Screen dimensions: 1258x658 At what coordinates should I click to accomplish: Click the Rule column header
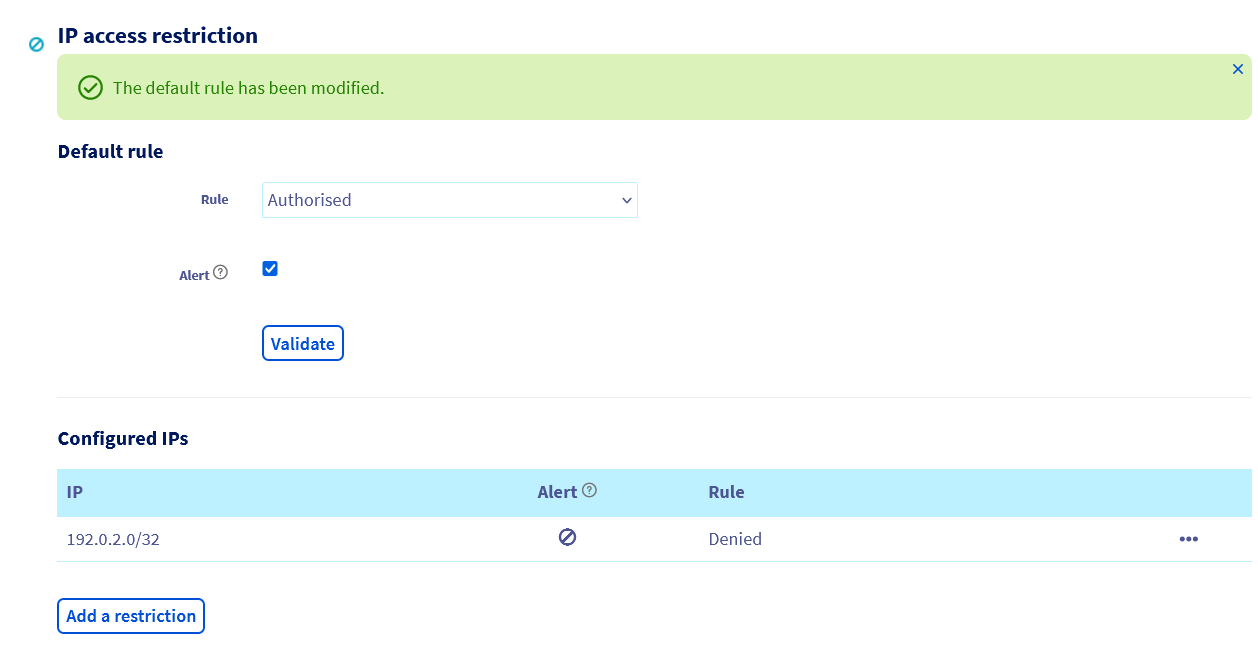coord(726,492)
